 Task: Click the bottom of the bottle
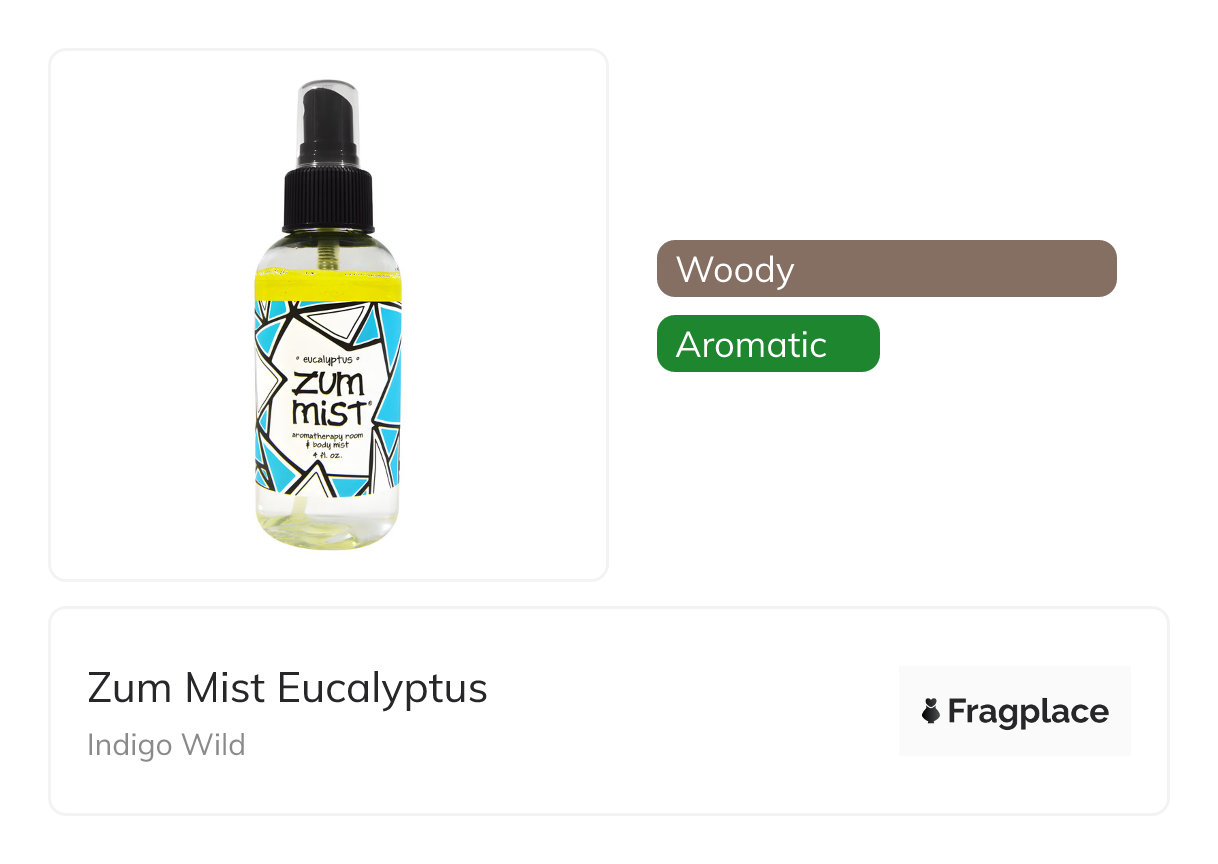point(327,525)
